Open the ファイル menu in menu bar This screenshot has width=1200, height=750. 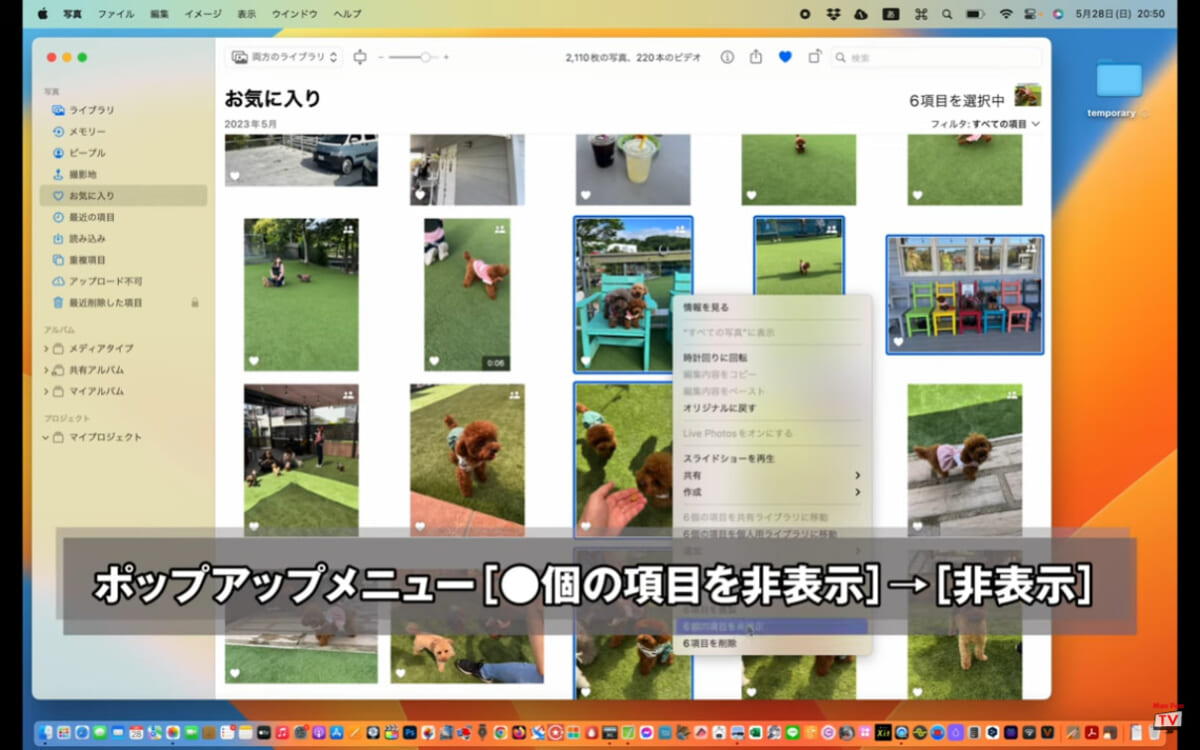click(116, 14)
